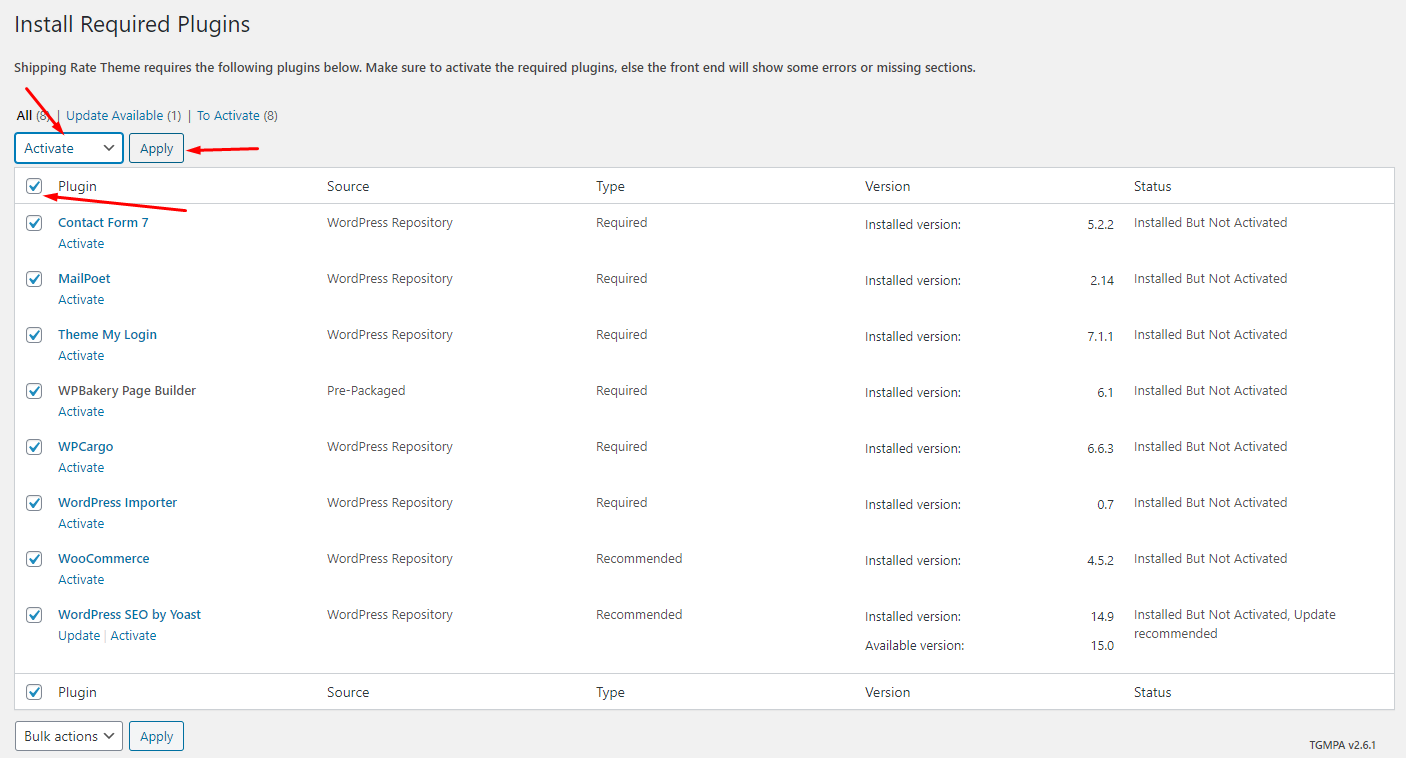The width and height of the screenshot is (1406, 758).
Task: Click the Source column header at top
Action: tap(348, 186)
